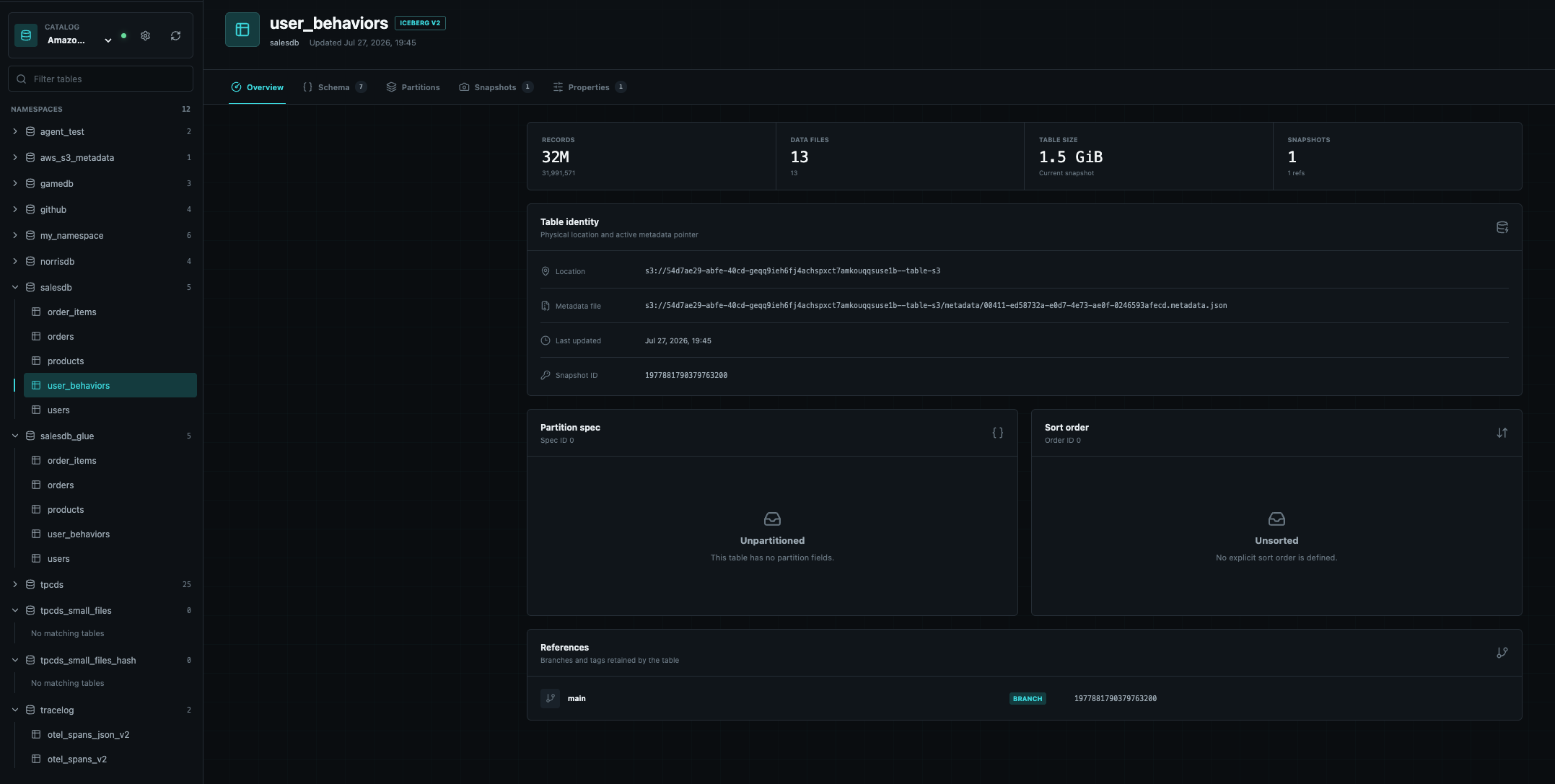Go to the Snapshots tab
The width and height of the screenshot is (1555, 784).
496,87
